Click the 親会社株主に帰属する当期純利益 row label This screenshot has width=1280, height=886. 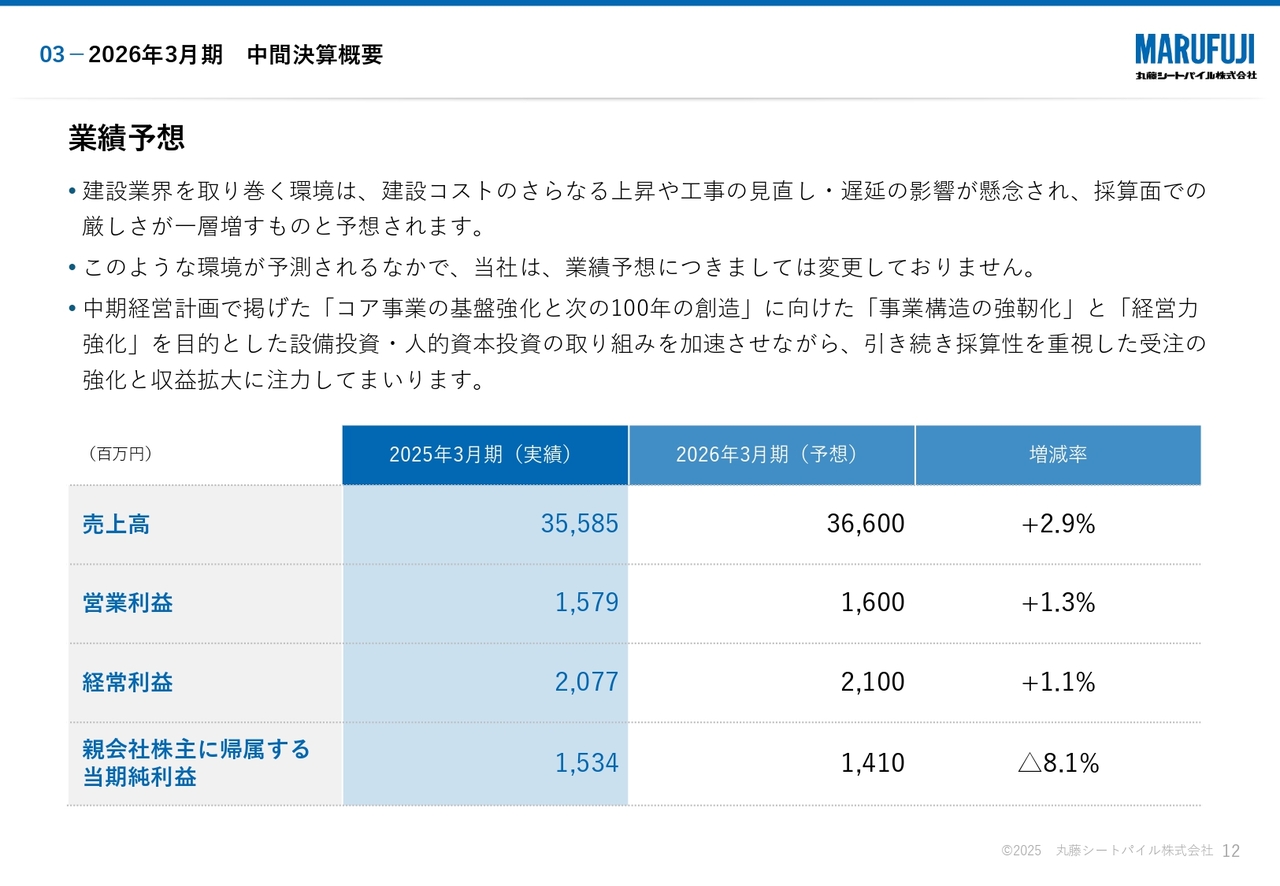[196, 763]
